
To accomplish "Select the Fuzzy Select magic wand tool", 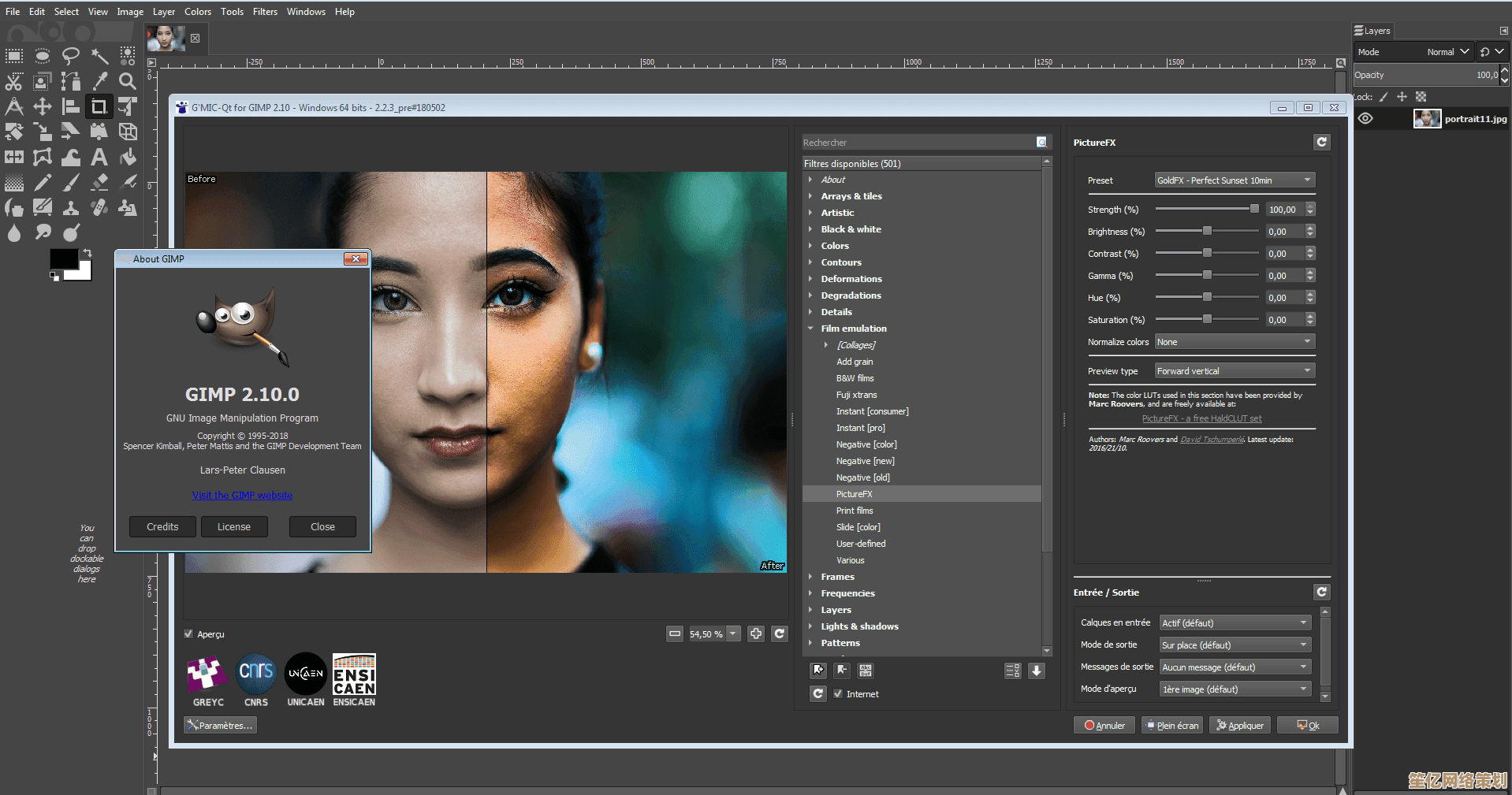I will (x=99, y=56).
